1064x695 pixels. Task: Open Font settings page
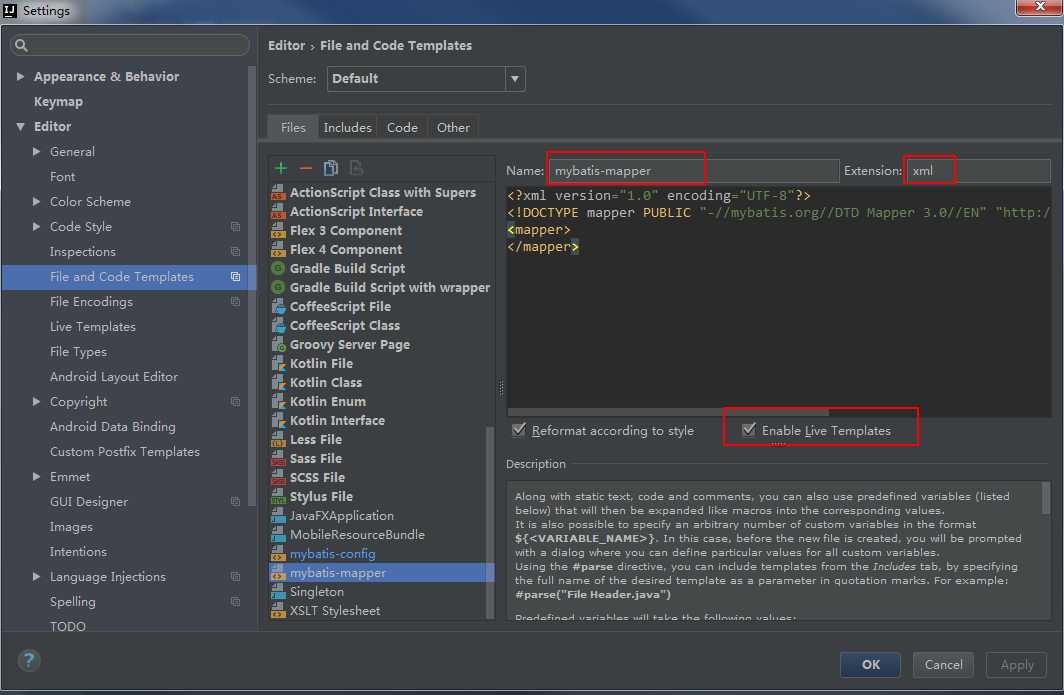click(62, 177)
